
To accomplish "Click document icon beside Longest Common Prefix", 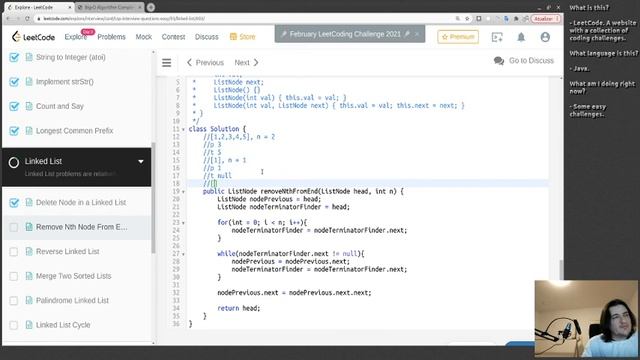I will [x=29, y=131].
